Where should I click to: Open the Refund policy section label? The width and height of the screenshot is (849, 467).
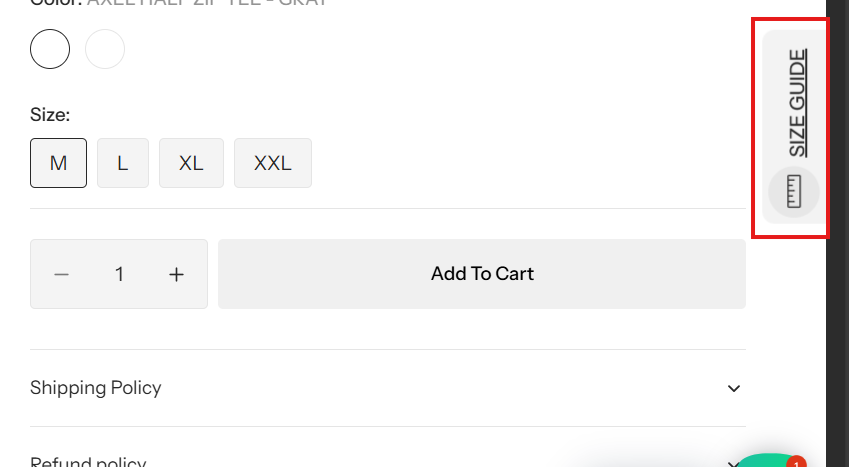(x=88, y=463)
